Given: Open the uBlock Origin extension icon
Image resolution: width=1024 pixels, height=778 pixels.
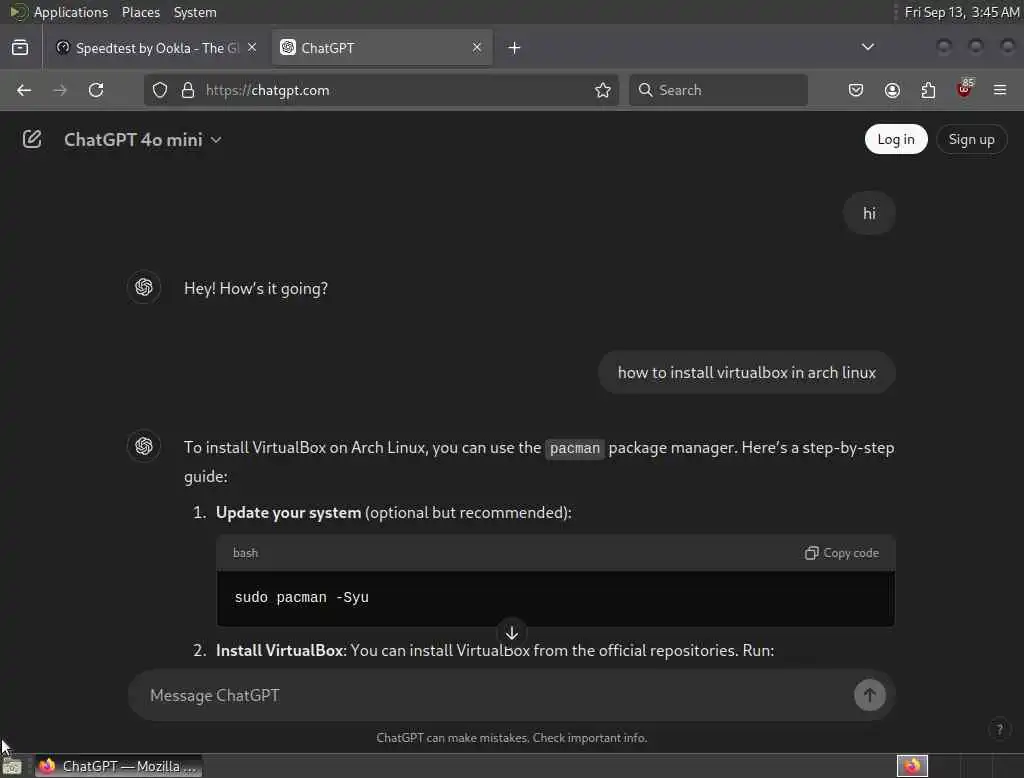Looking at the screenshot, I should pyautogui.click(x=965, y=89).
